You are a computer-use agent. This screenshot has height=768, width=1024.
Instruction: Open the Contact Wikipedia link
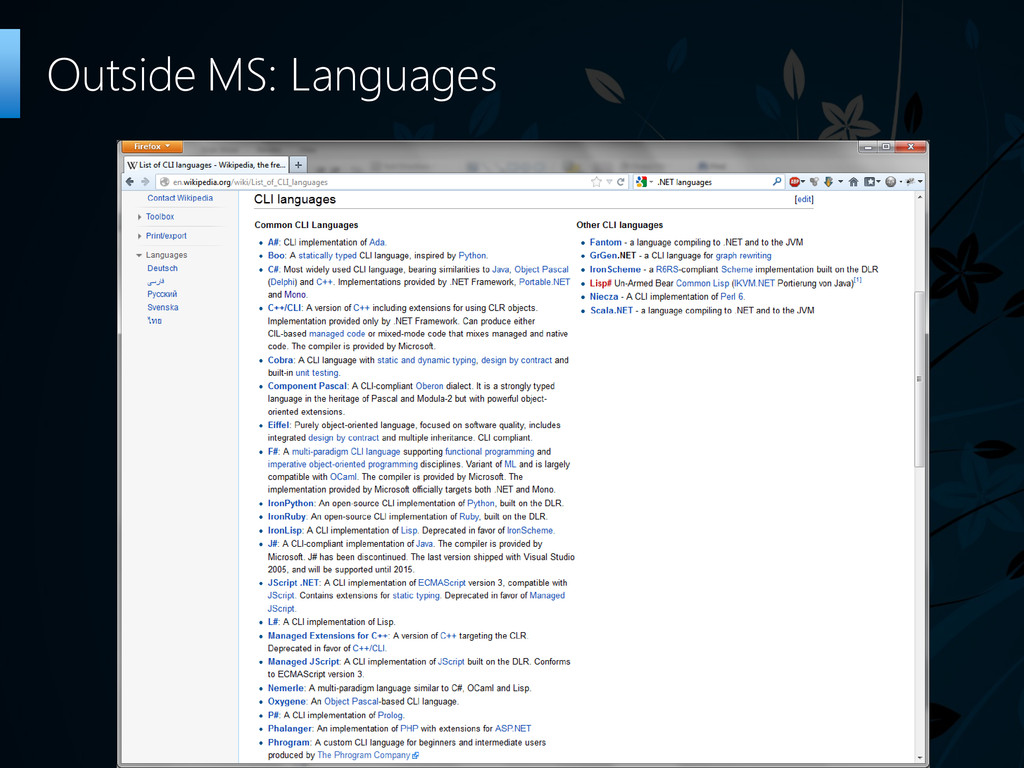coord(180,198)
